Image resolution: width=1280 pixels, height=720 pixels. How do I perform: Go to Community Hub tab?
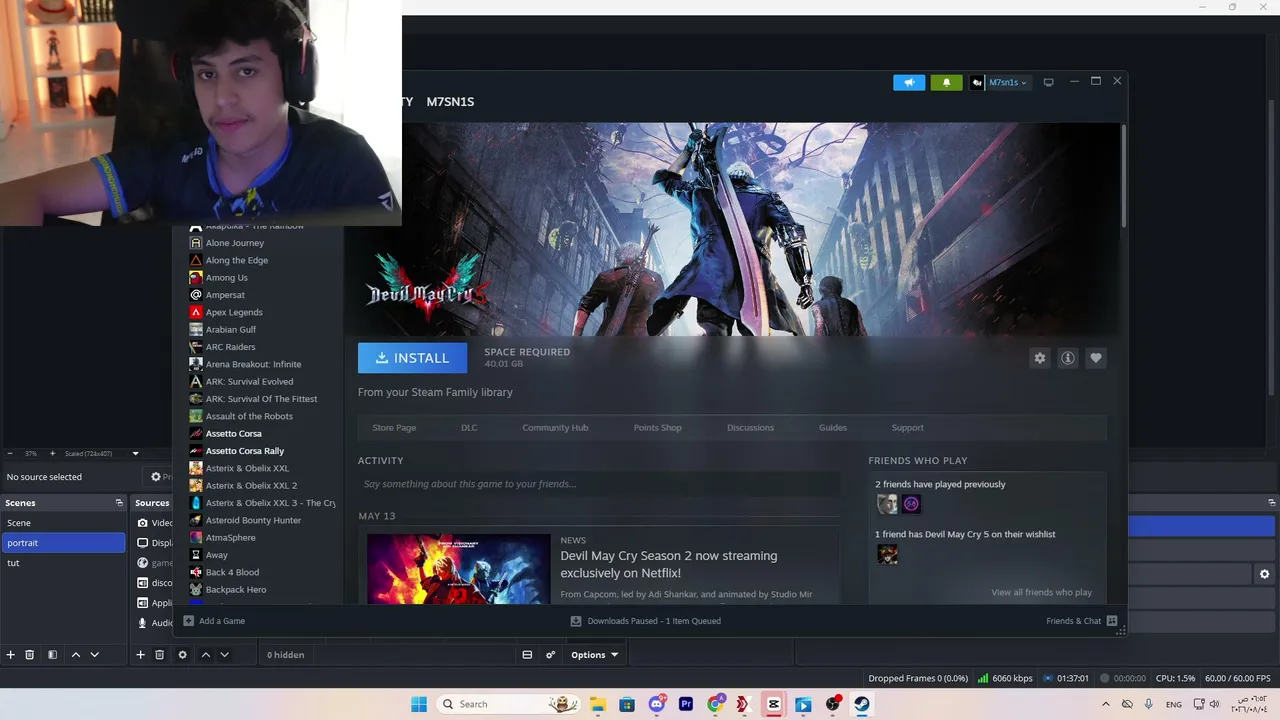(x=555, y=428)
